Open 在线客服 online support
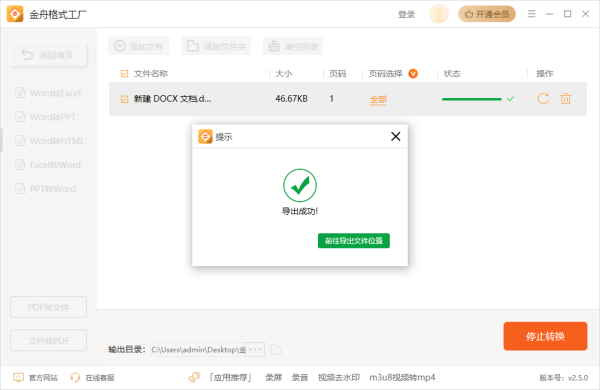This screenshot has width=600, height=390. 93,377
